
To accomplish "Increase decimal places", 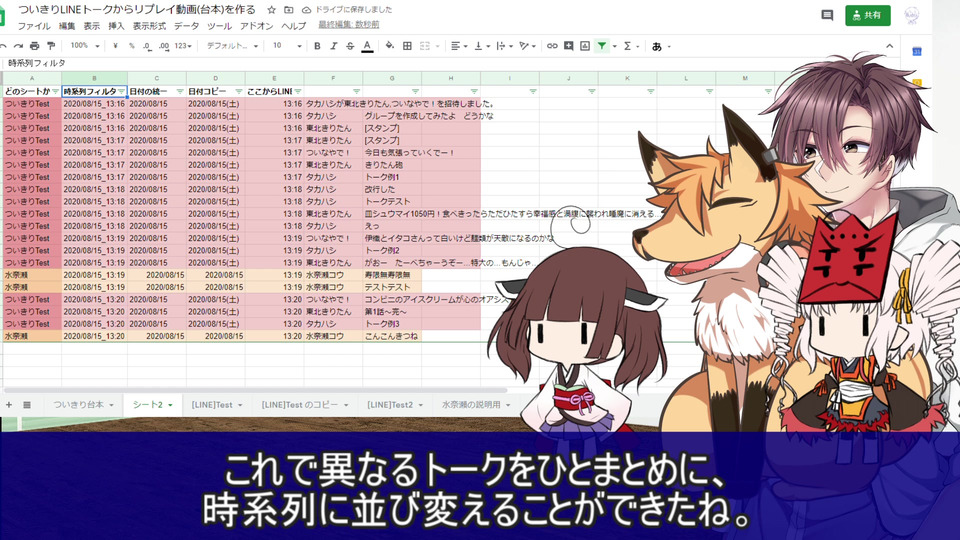I will [x=163, y=46].
